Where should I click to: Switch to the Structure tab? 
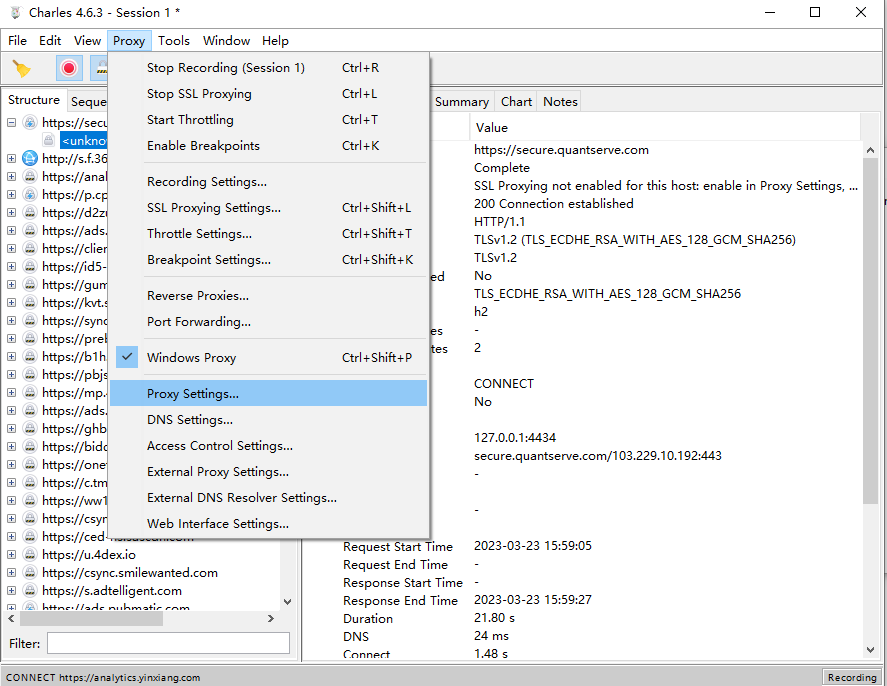pyautogui.click(x=34, y=100)
